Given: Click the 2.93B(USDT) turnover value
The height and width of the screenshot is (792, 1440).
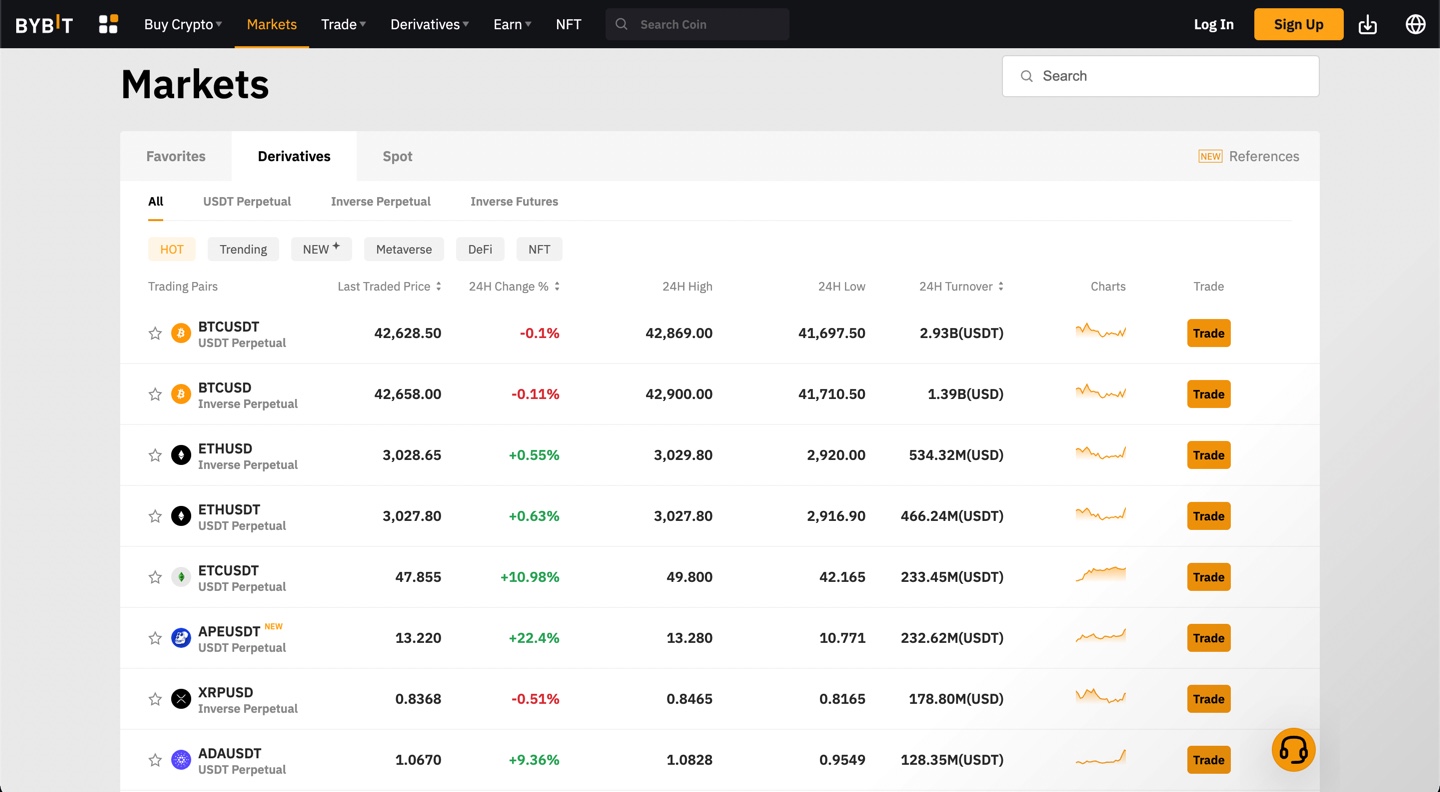Looking at the screenshot, I should pos(962,333).
